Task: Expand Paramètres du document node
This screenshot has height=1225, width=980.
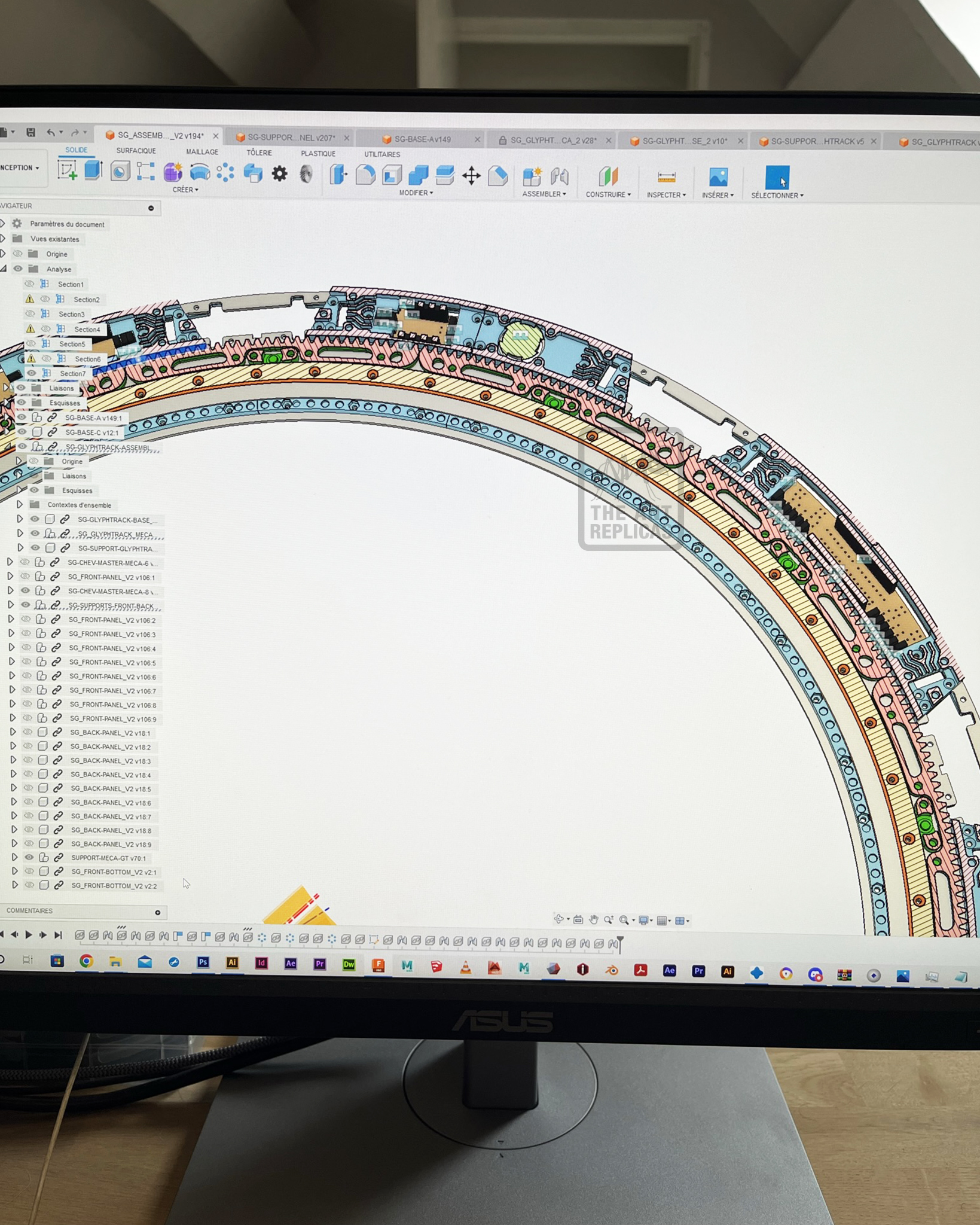Action: coord(3,223)
